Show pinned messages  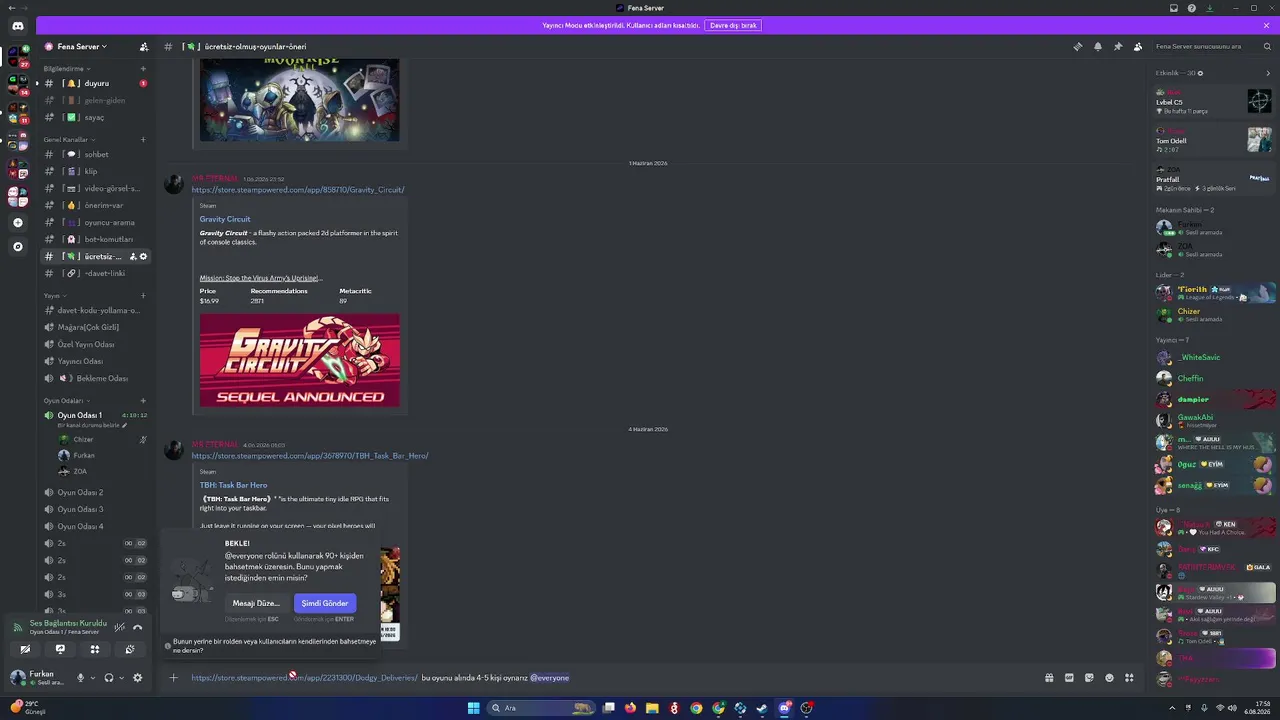pyautogui.click(x=1118, y=46)
